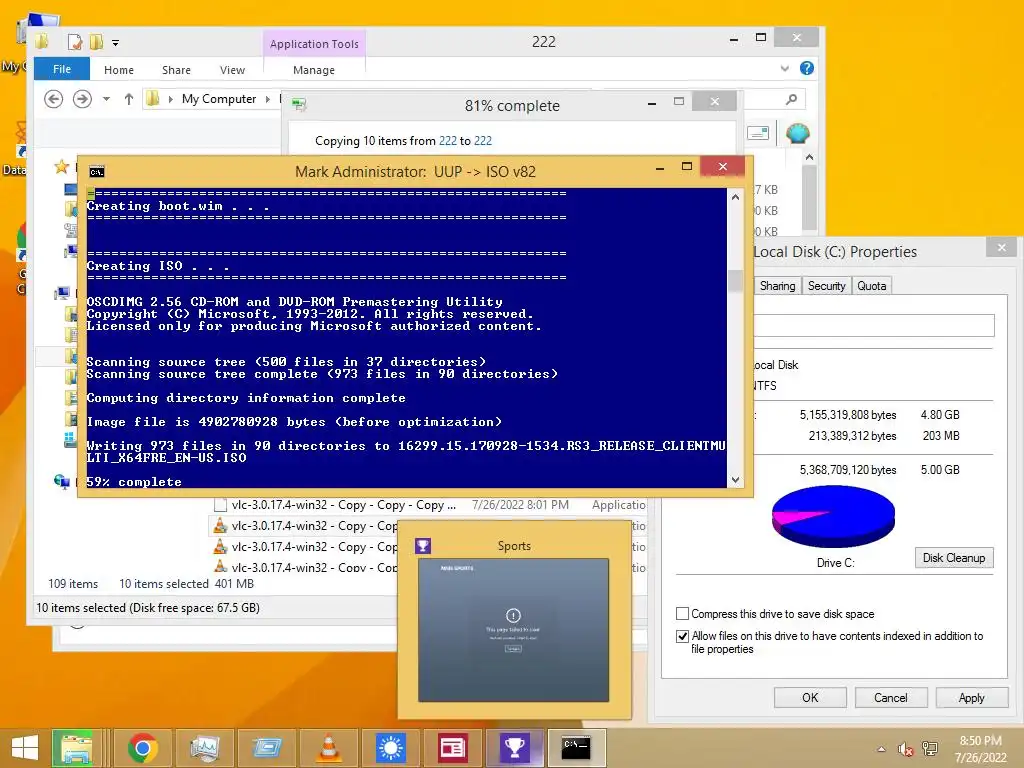The height and width of the screenshot is (768, 1024).
Task: Open the Manage tab under Application Tools
Action: (314, 70)
